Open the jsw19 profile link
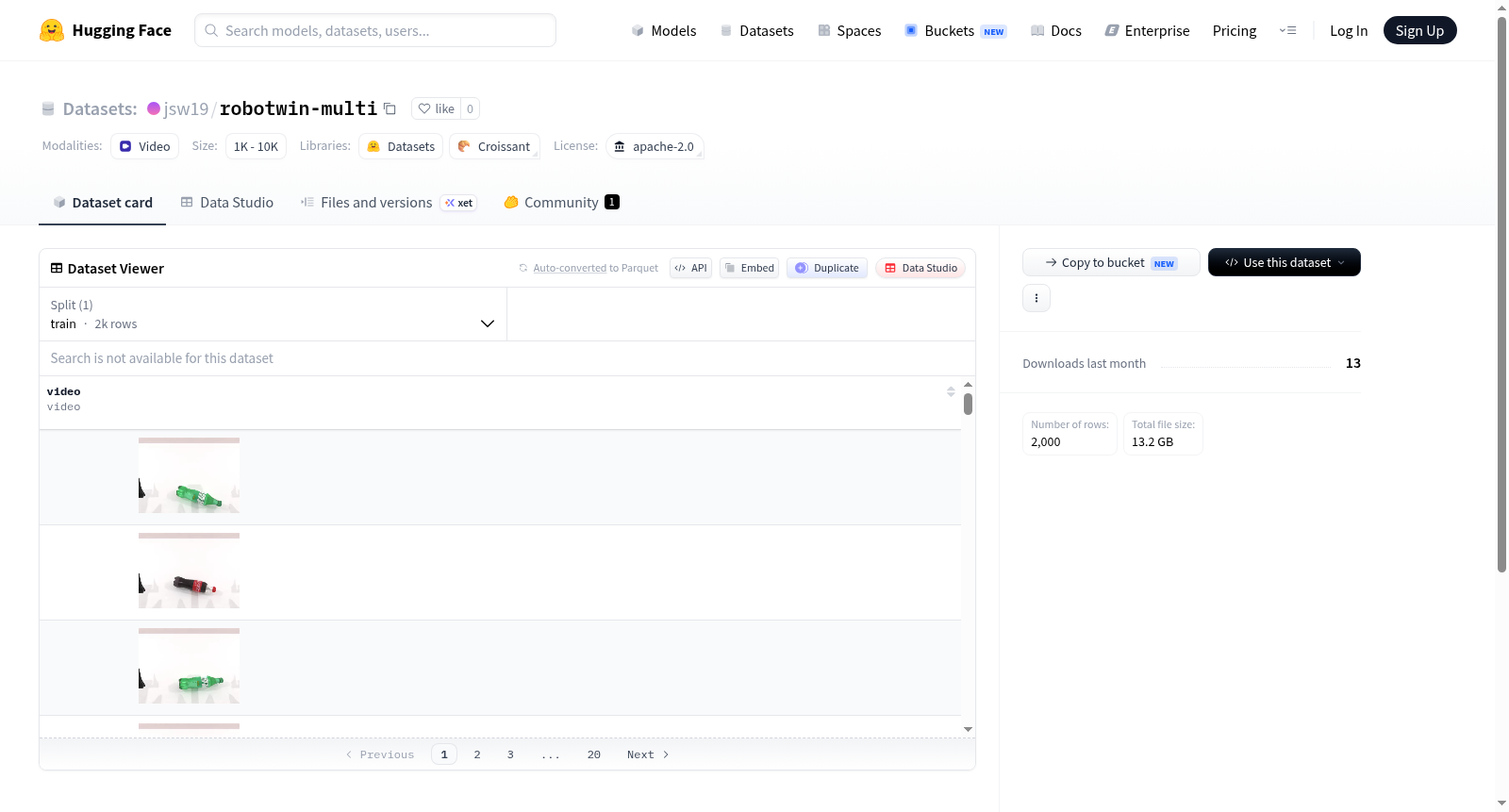This screenshot has height=812, width=1509. [x=186, y=108]
